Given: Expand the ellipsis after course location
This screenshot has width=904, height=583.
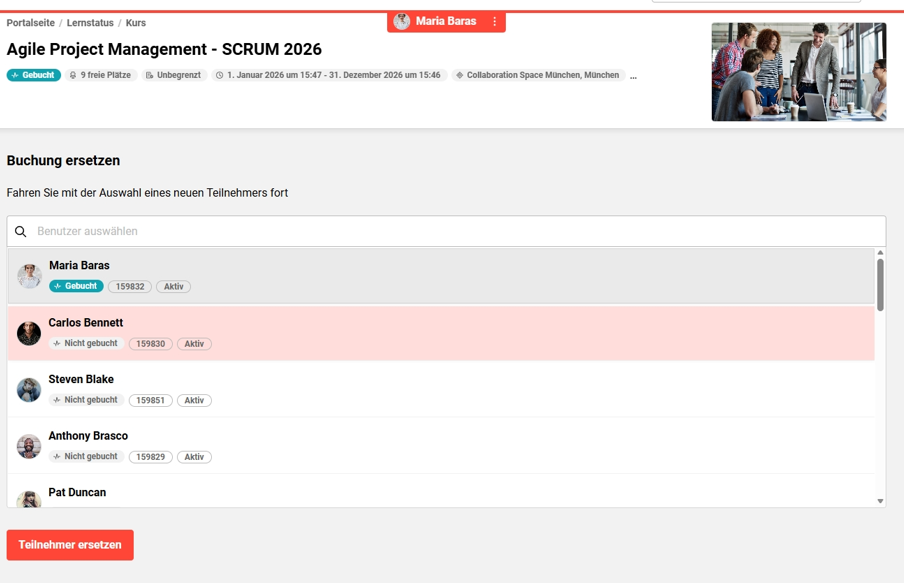Looking at the screenshot, I should (x=634, y=76).
